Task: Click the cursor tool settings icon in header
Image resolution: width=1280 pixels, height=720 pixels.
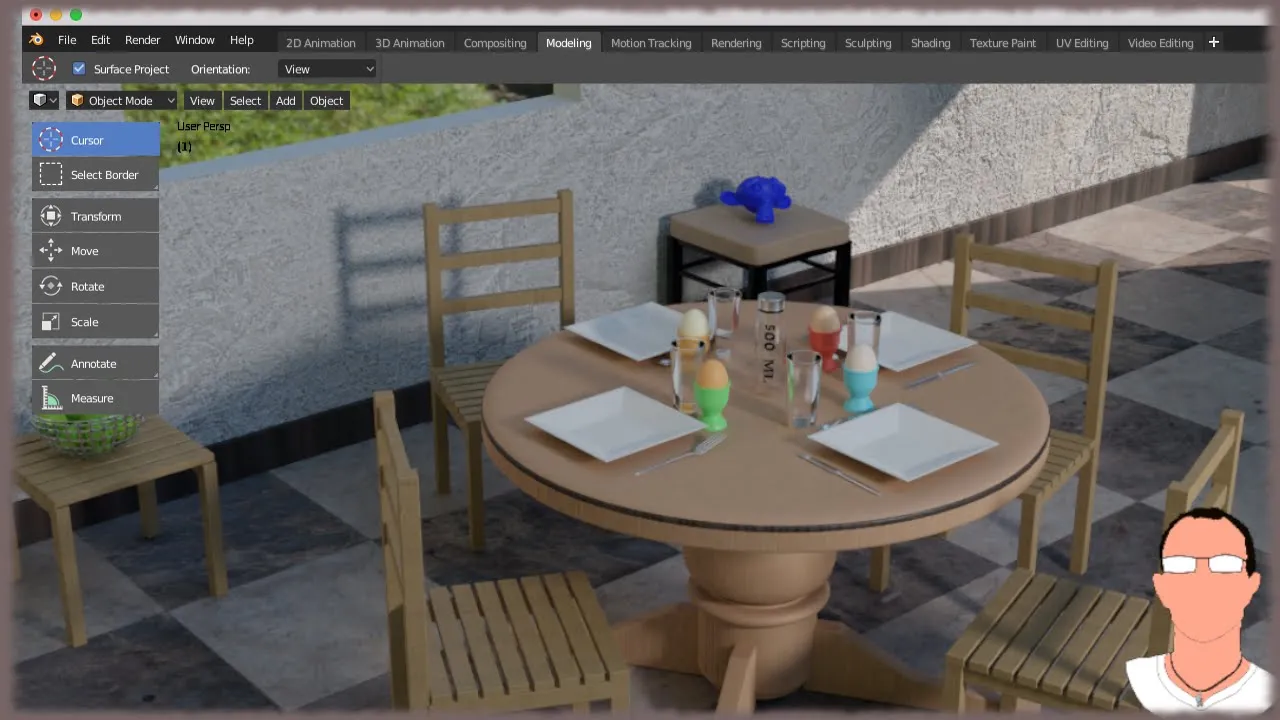Action: tap(44, 69)
